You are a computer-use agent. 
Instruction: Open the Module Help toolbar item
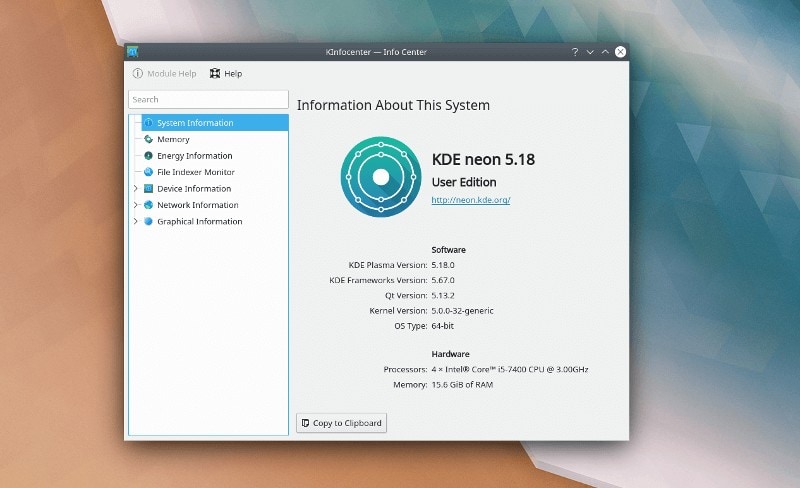164,74
